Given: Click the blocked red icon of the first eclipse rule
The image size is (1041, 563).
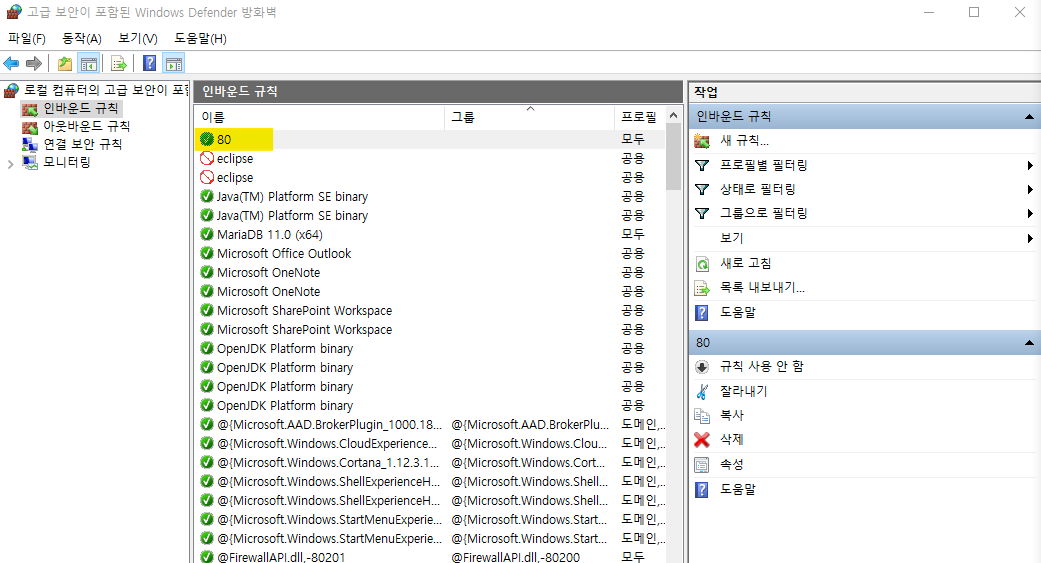Looking at the screenshot, I should pyautogui.click(x=207, y=158).
